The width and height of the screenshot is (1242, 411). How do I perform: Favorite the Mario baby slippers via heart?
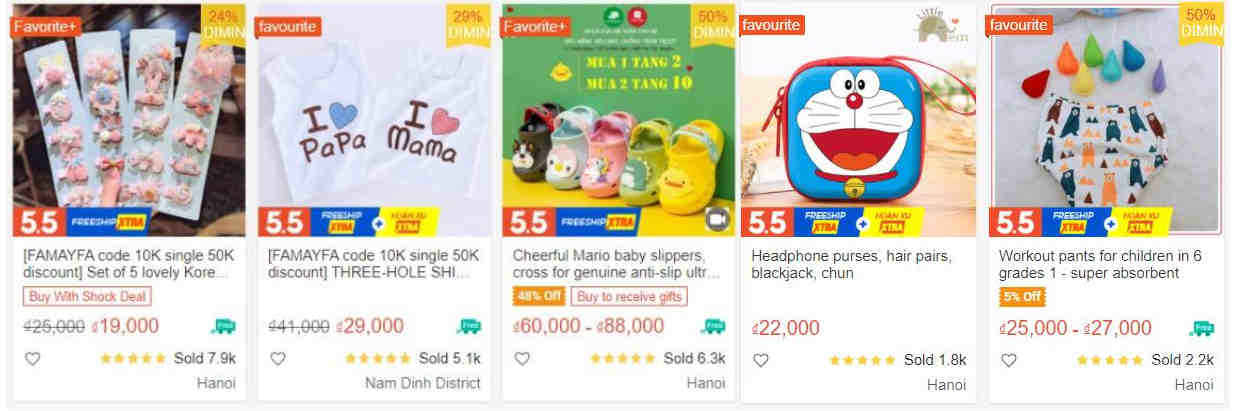pos(522,359)
